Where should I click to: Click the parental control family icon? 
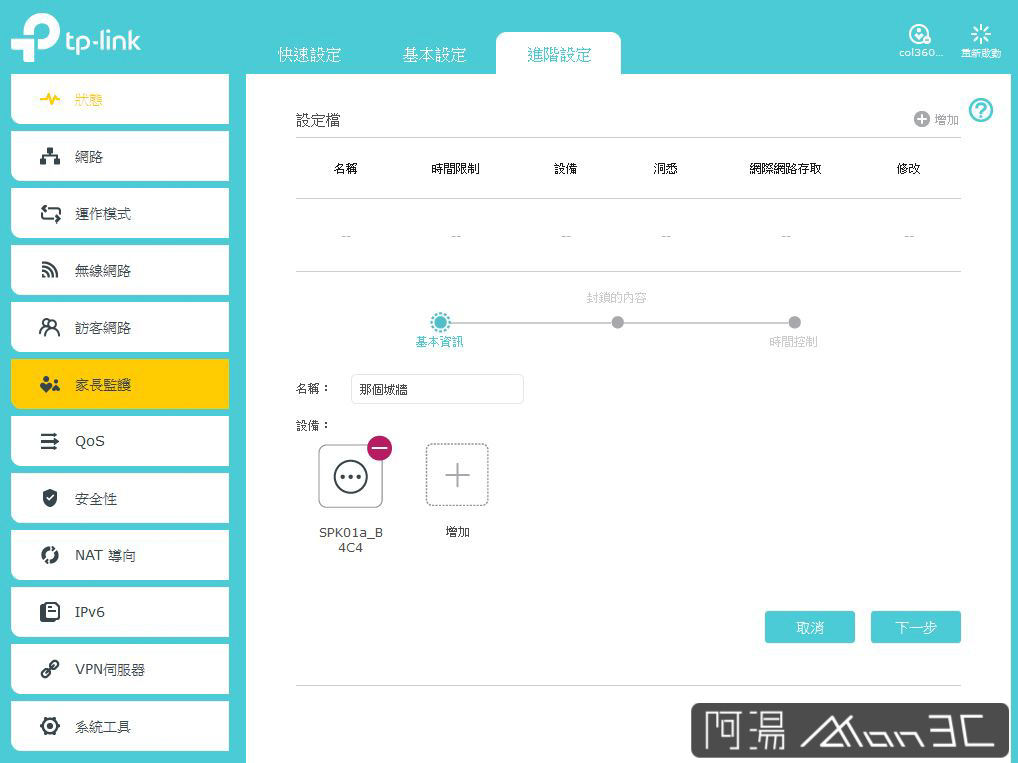[x=50, y=384]
